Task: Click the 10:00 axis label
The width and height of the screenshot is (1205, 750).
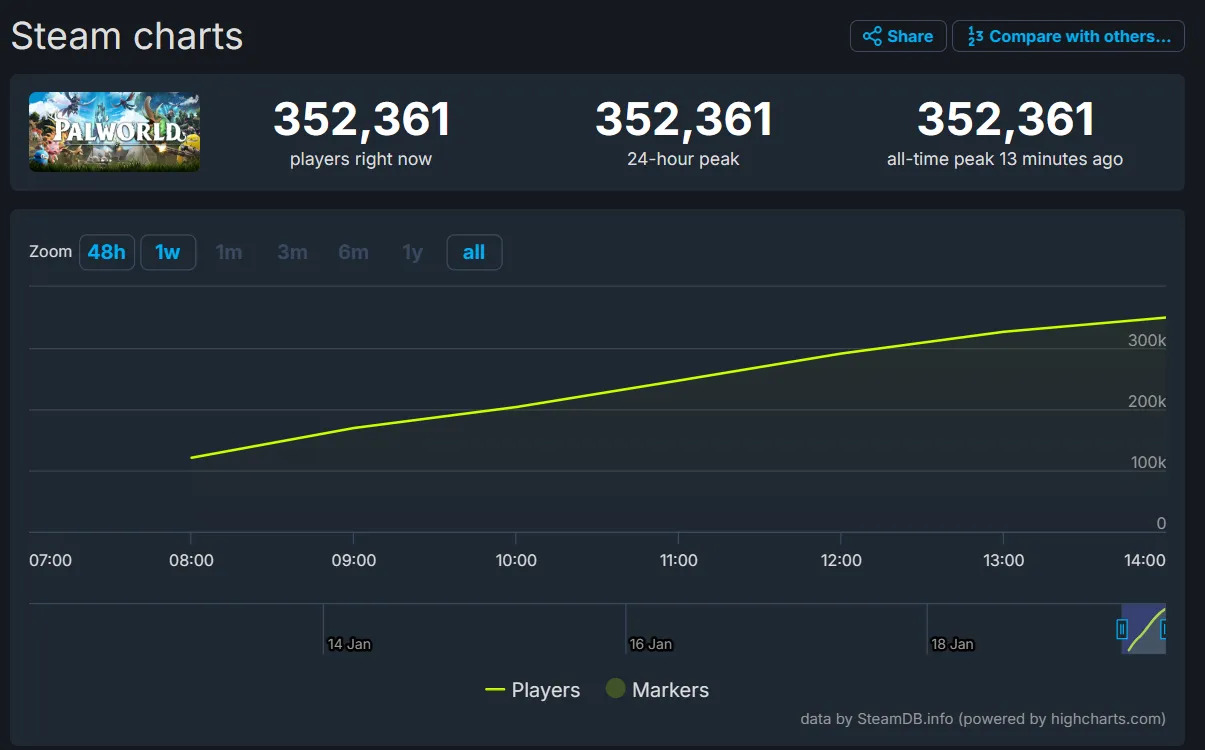Action: [516, 560]
